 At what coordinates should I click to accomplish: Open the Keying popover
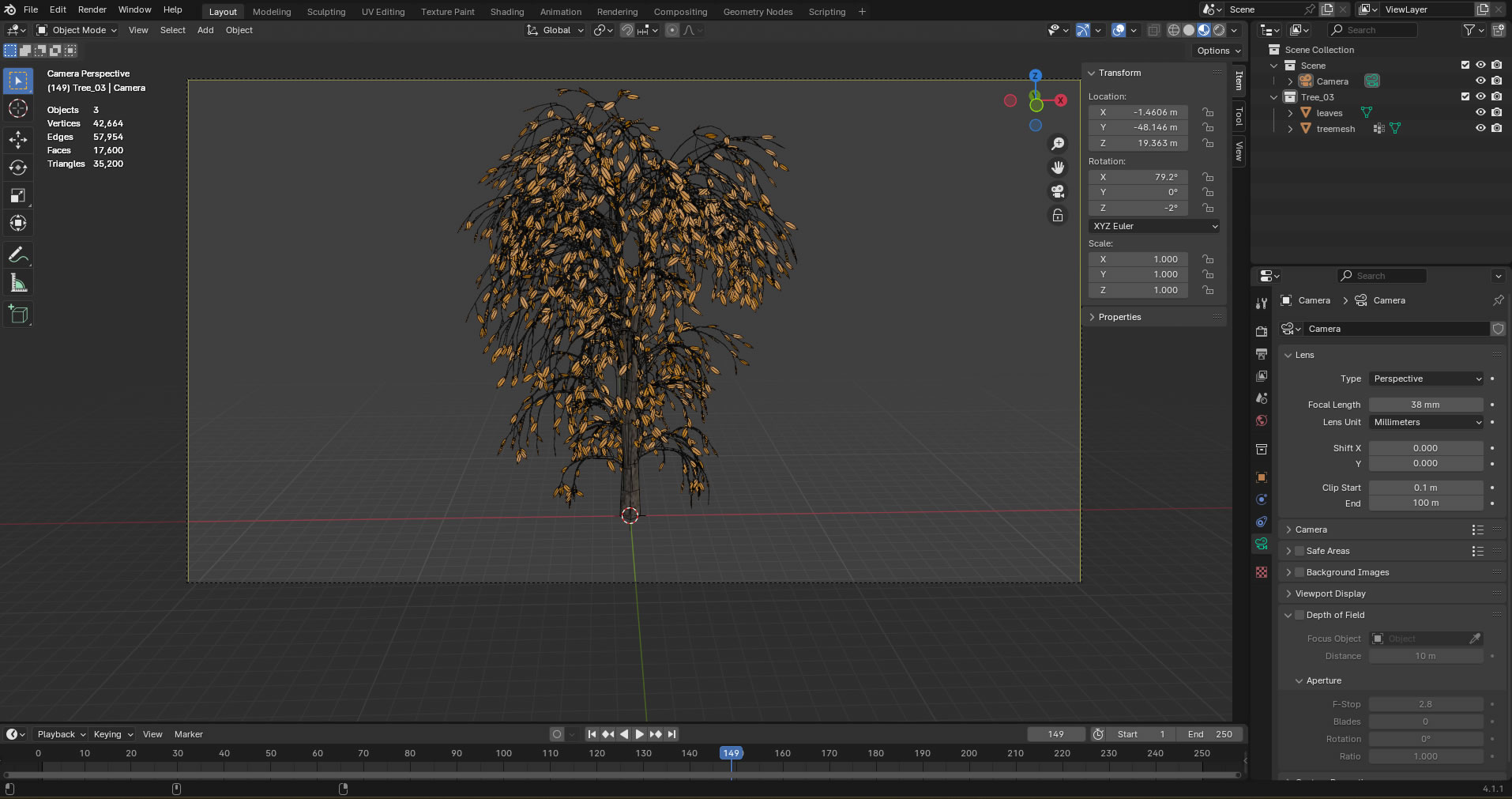point(112,734)
